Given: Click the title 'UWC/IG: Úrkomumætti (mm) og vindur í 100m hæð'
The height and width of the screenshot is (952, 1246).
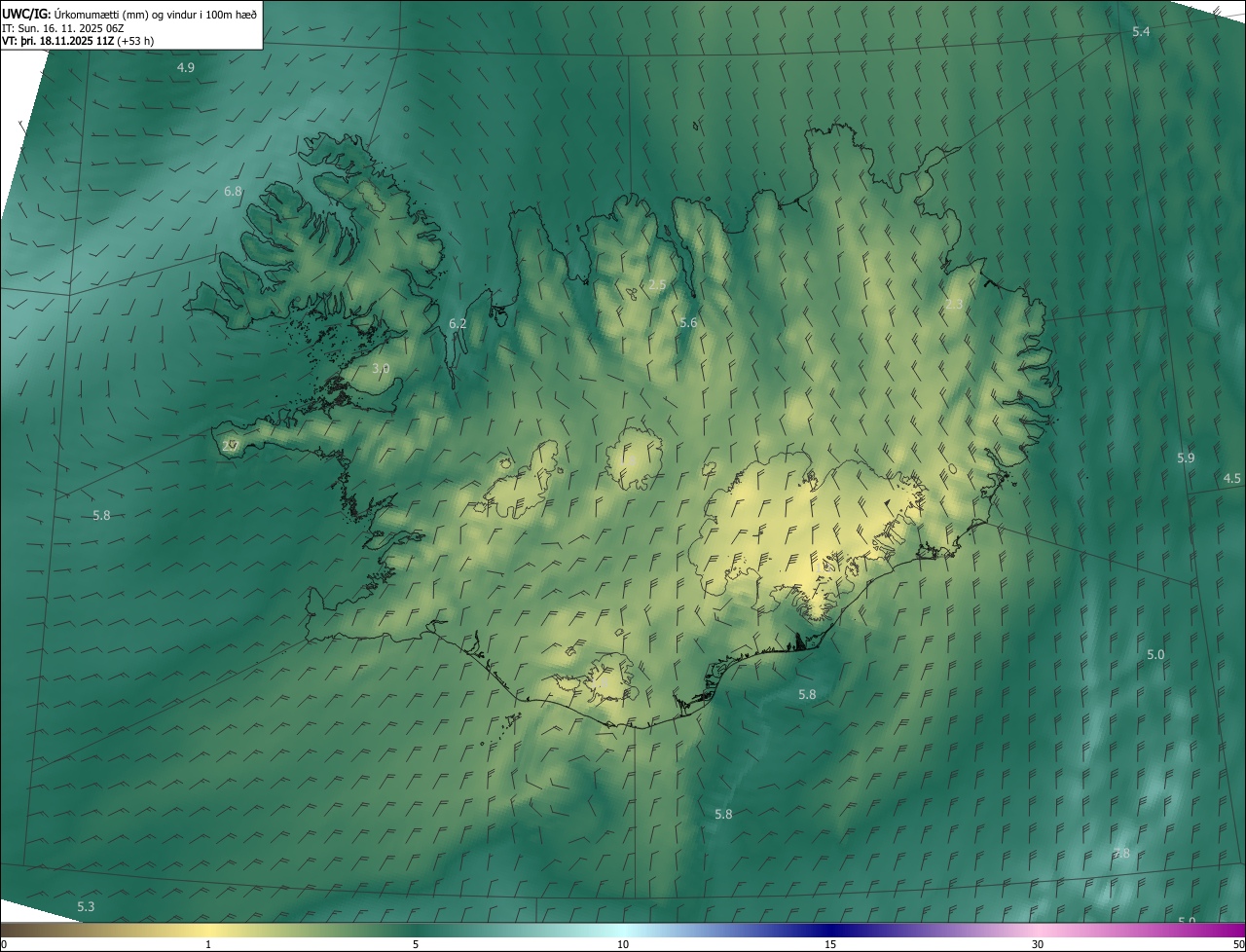Looking at the screenshot, I should coord(129,14).
